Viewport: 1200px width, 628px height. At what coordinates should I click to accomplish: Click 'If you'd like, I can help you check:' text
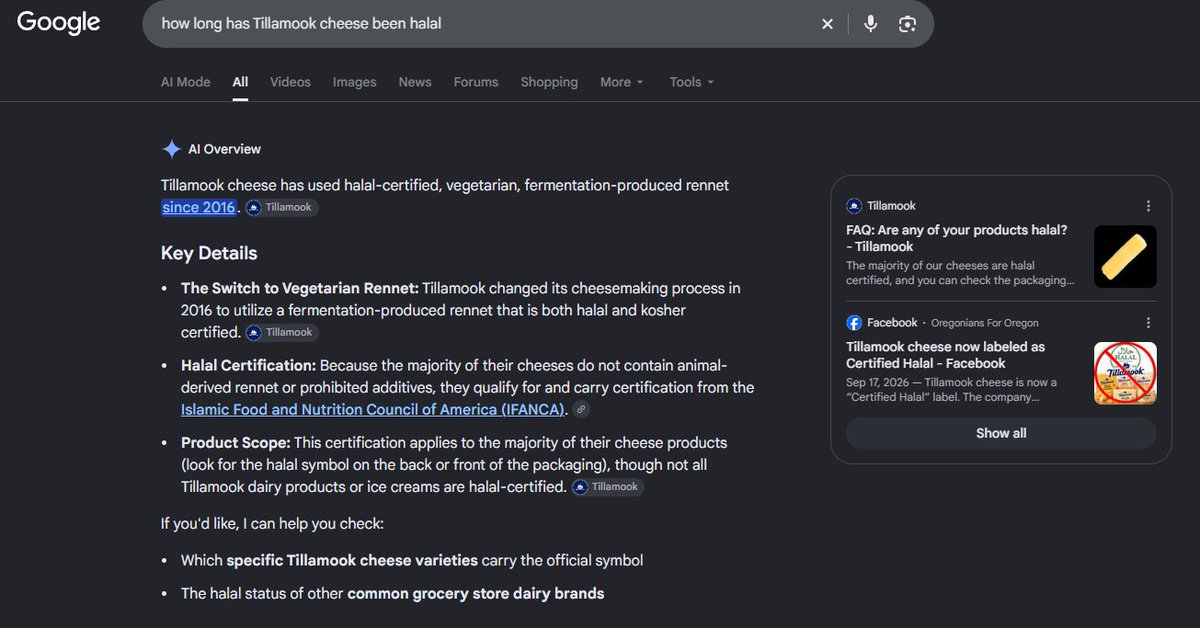(x=272, y=523)
